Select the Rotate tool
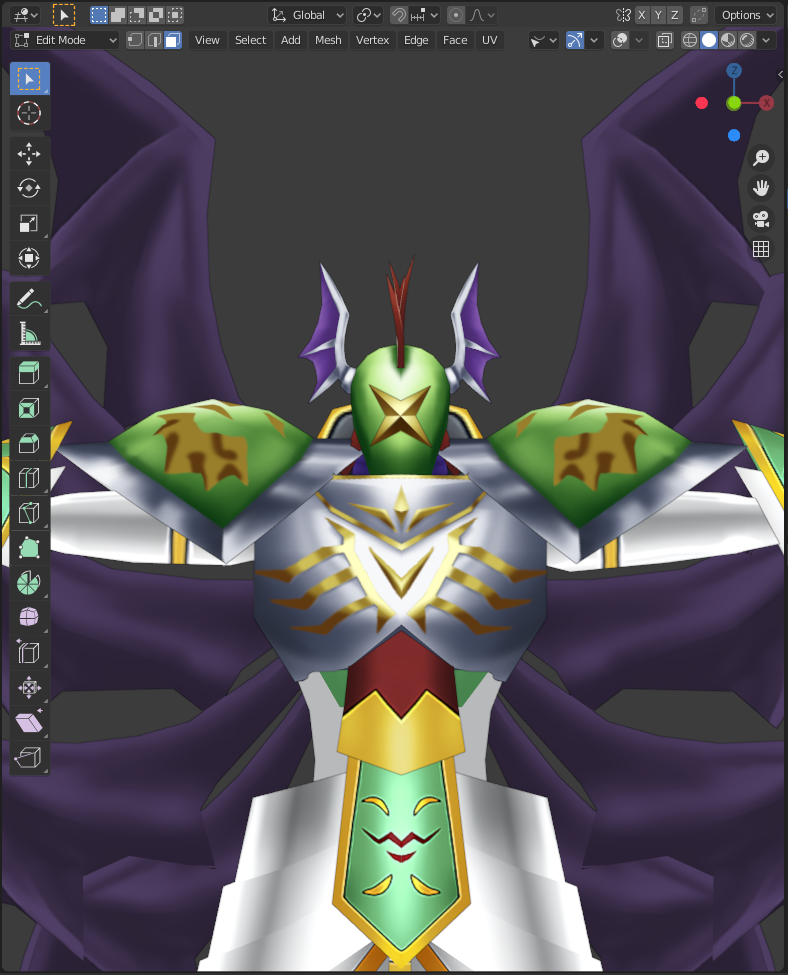The height and width of the screenshot is (975, 788). click(29, 188)
